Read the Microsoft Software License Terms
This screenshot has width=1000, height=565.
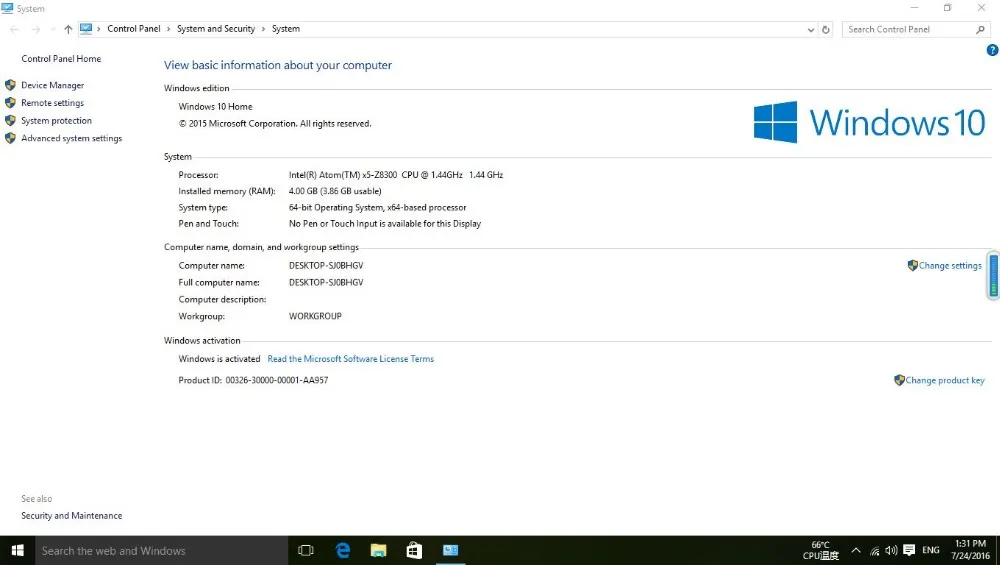tap(351, 359)
